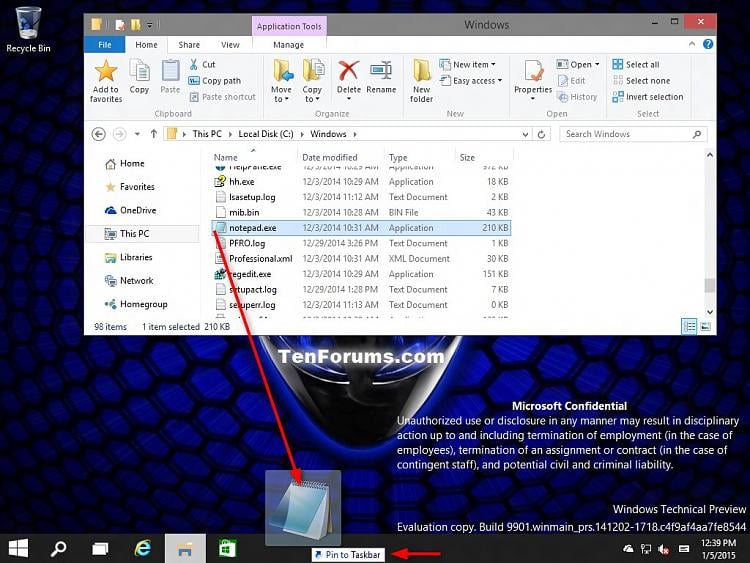Go up one folder level arrow
Screen dimensions: 750x563
point(154,134)
